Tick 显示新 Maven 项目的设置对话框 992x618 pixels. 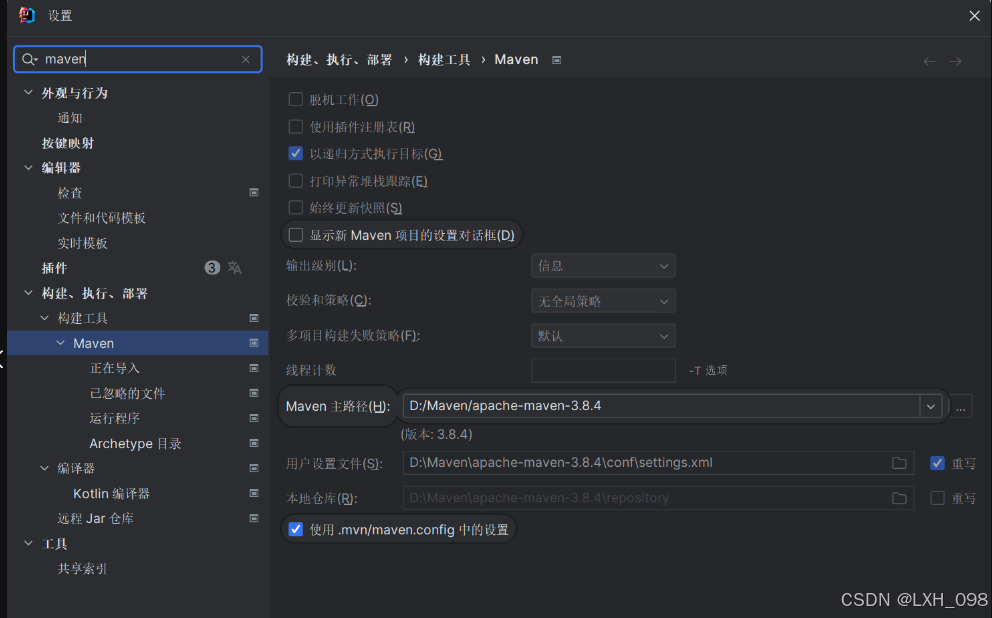pos(295,235)
